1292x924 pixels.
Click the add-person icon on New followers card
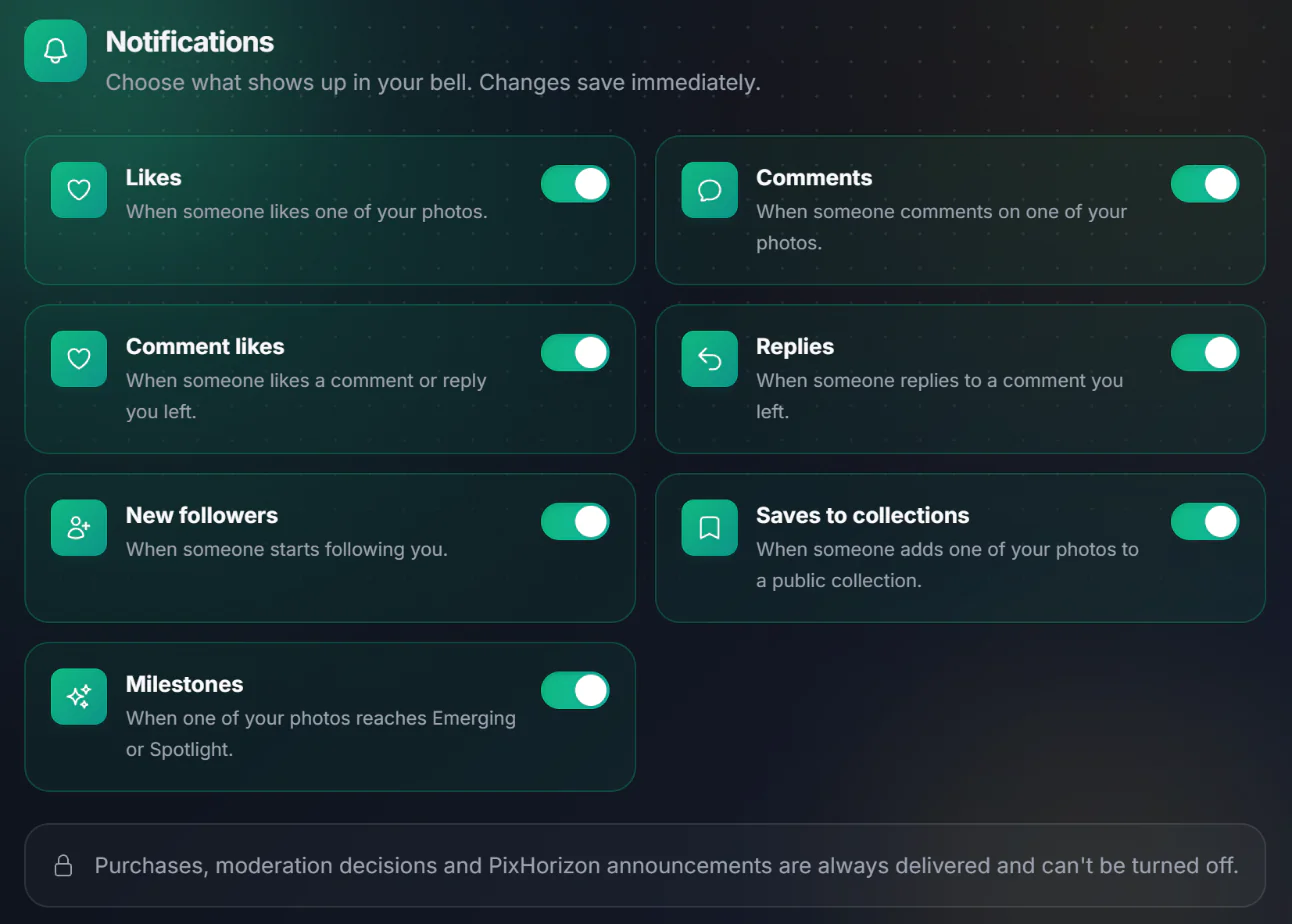(x=79, y=528)
